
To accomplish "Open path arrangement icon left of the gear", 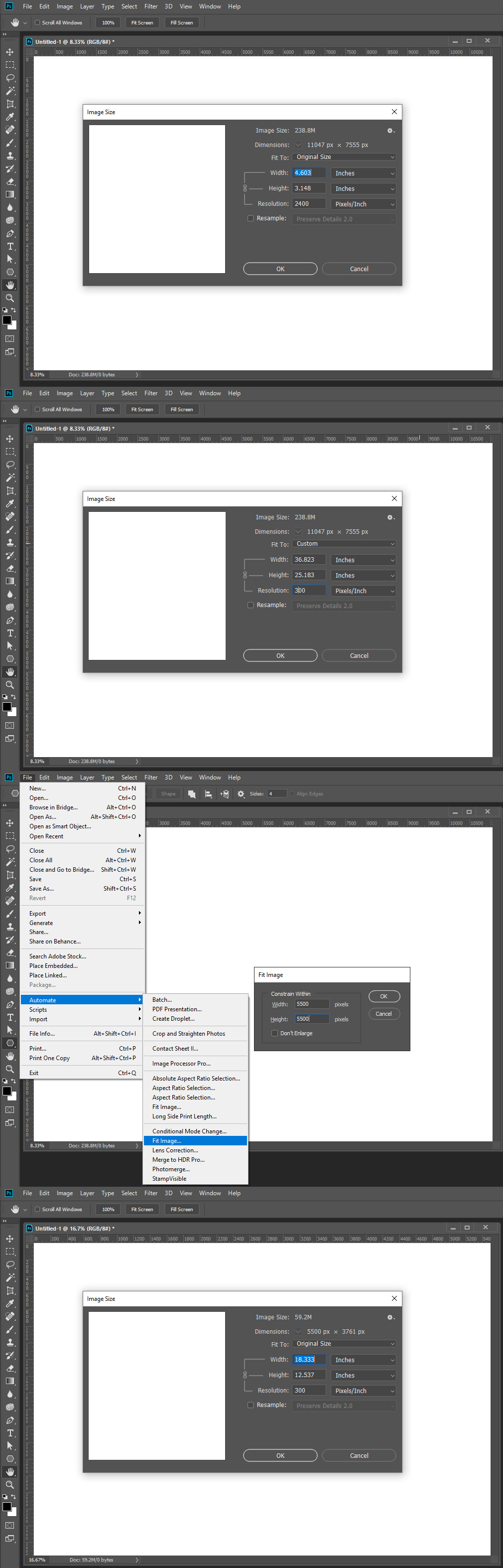I will pos(225,794).
